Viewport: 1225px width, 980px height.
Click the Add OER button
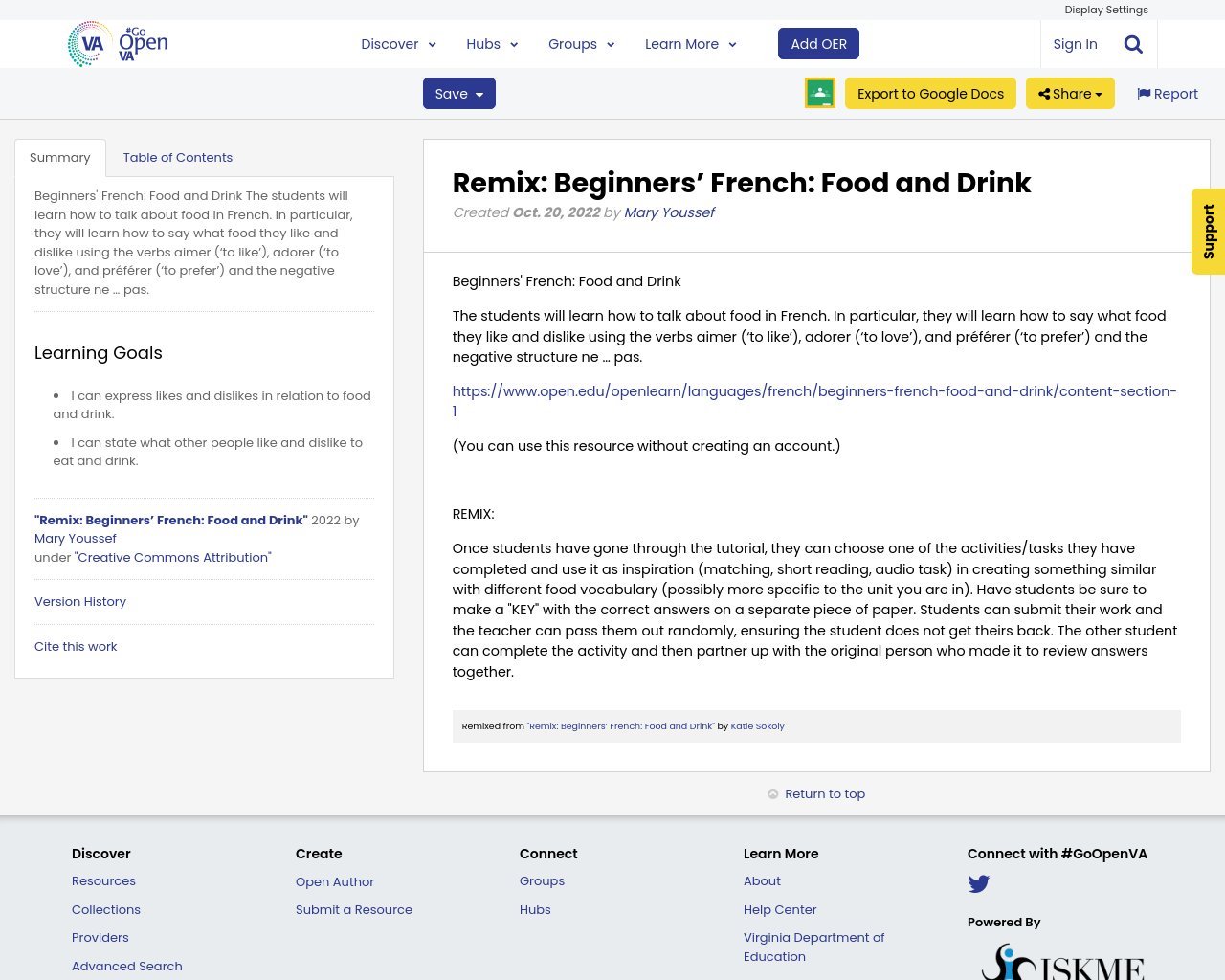pyautogui.click(x=818, y=42)
